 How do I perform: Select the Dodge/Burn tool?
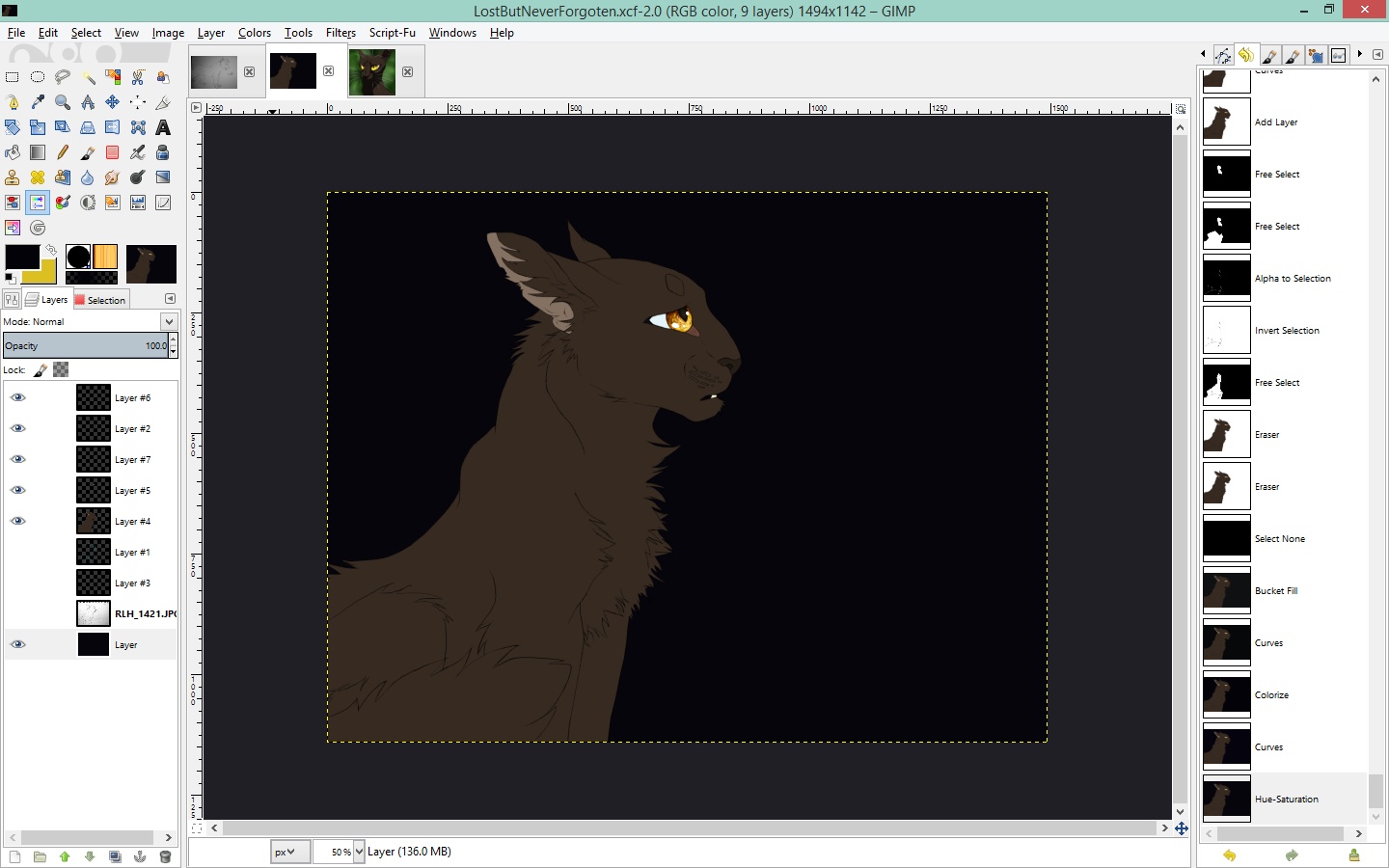138,177
